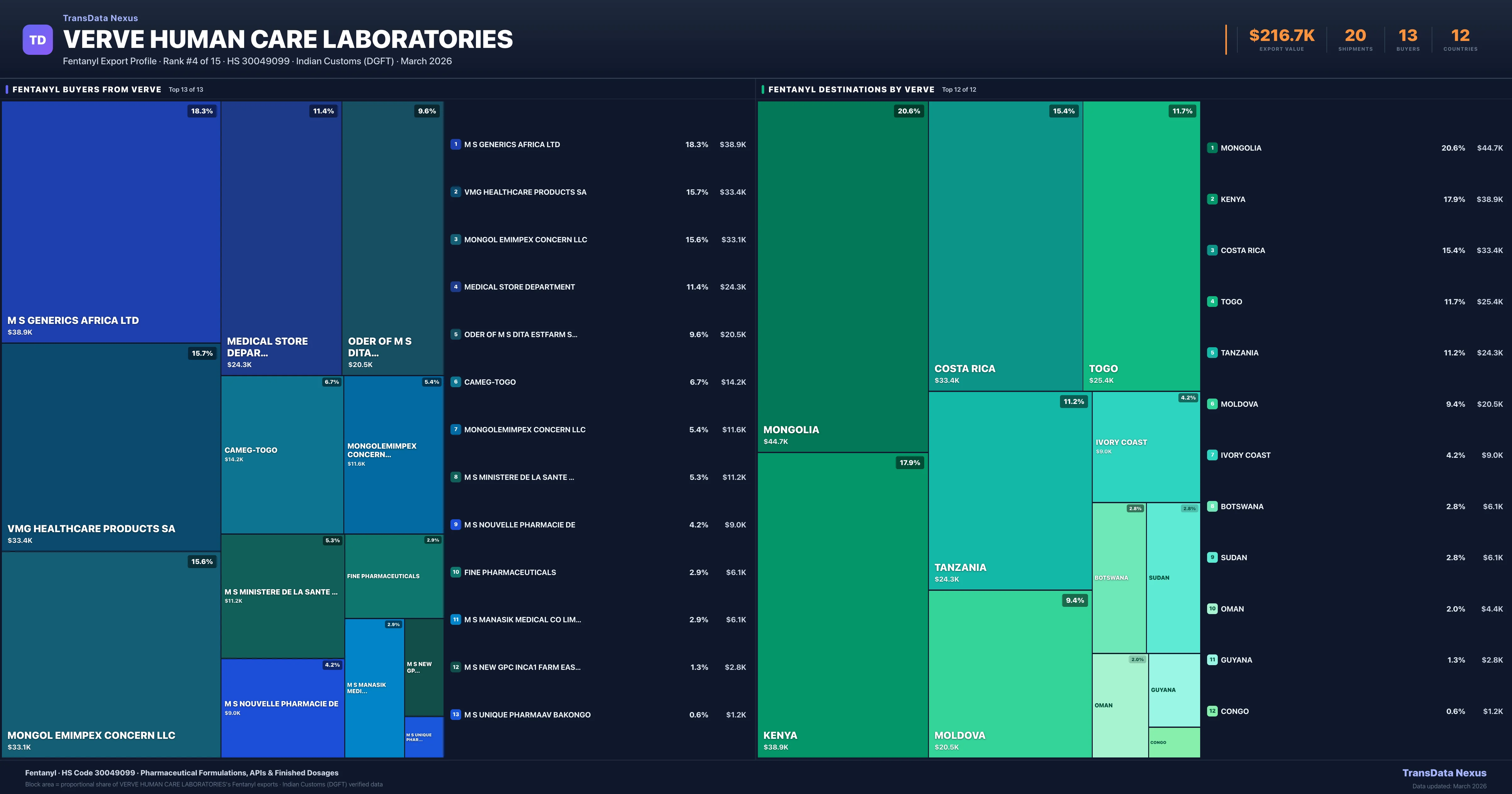Click rank badge 6 next to CAMEG-TOGO

click(x=455, y=382)
